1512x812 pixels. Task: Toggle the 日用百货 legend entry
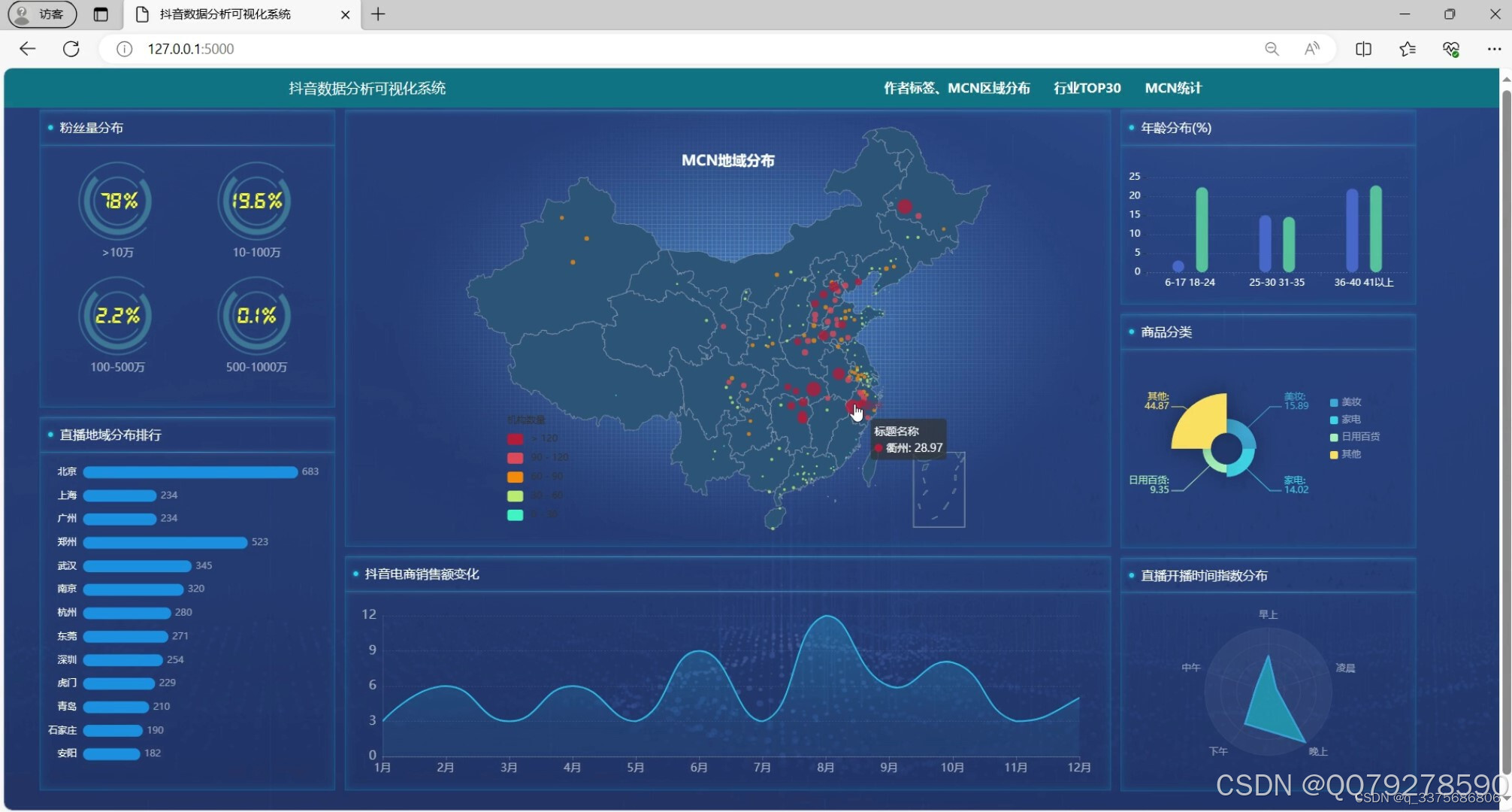(x=1355, y=437)
